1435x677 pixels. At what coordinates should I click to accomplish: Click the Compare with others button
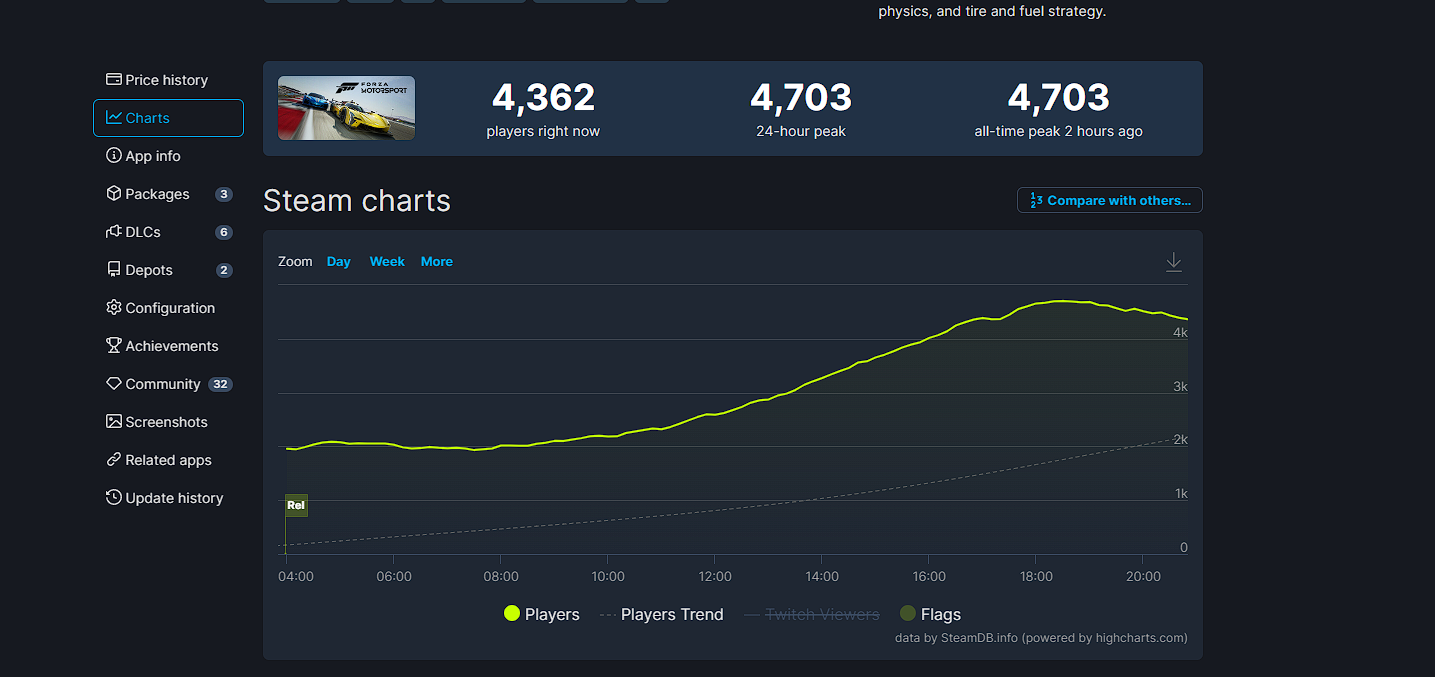click(x=1109, y=200)
